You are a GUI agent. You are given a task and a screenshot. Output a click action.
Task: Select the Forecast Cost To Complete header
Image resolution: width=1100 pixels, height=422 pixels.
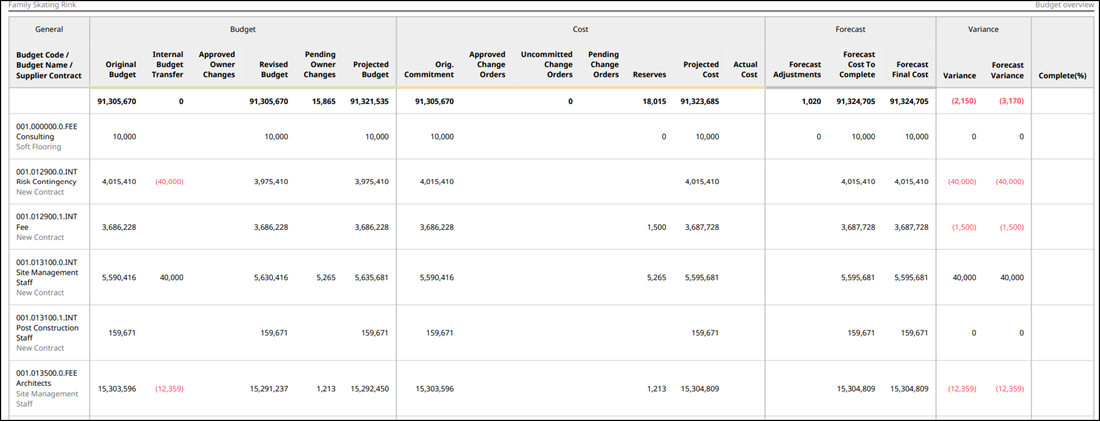pos(859,64)
